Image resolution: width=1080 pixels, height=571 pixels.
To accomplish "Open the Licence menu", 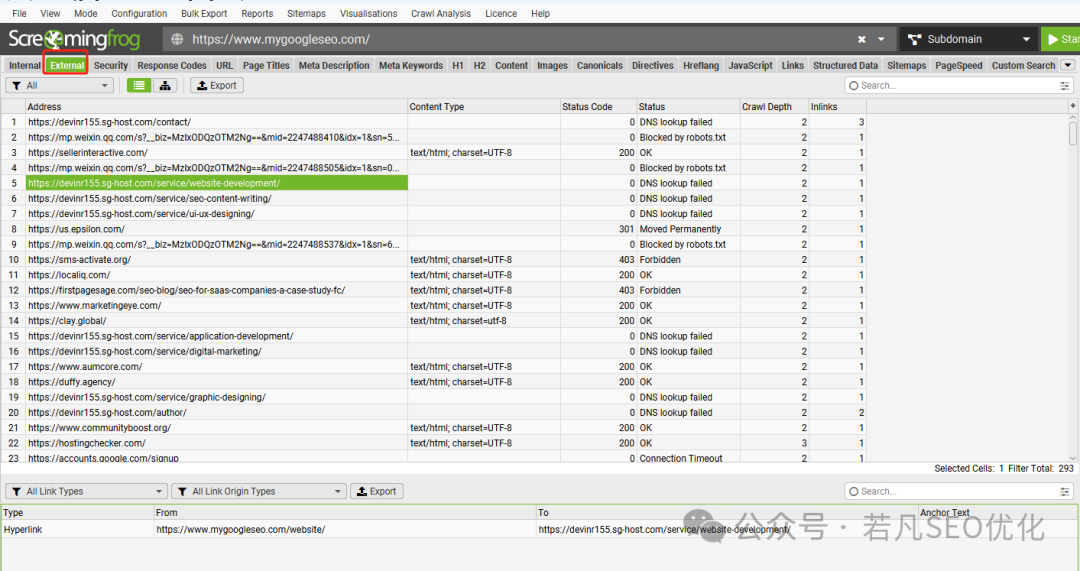I will 501,13.
